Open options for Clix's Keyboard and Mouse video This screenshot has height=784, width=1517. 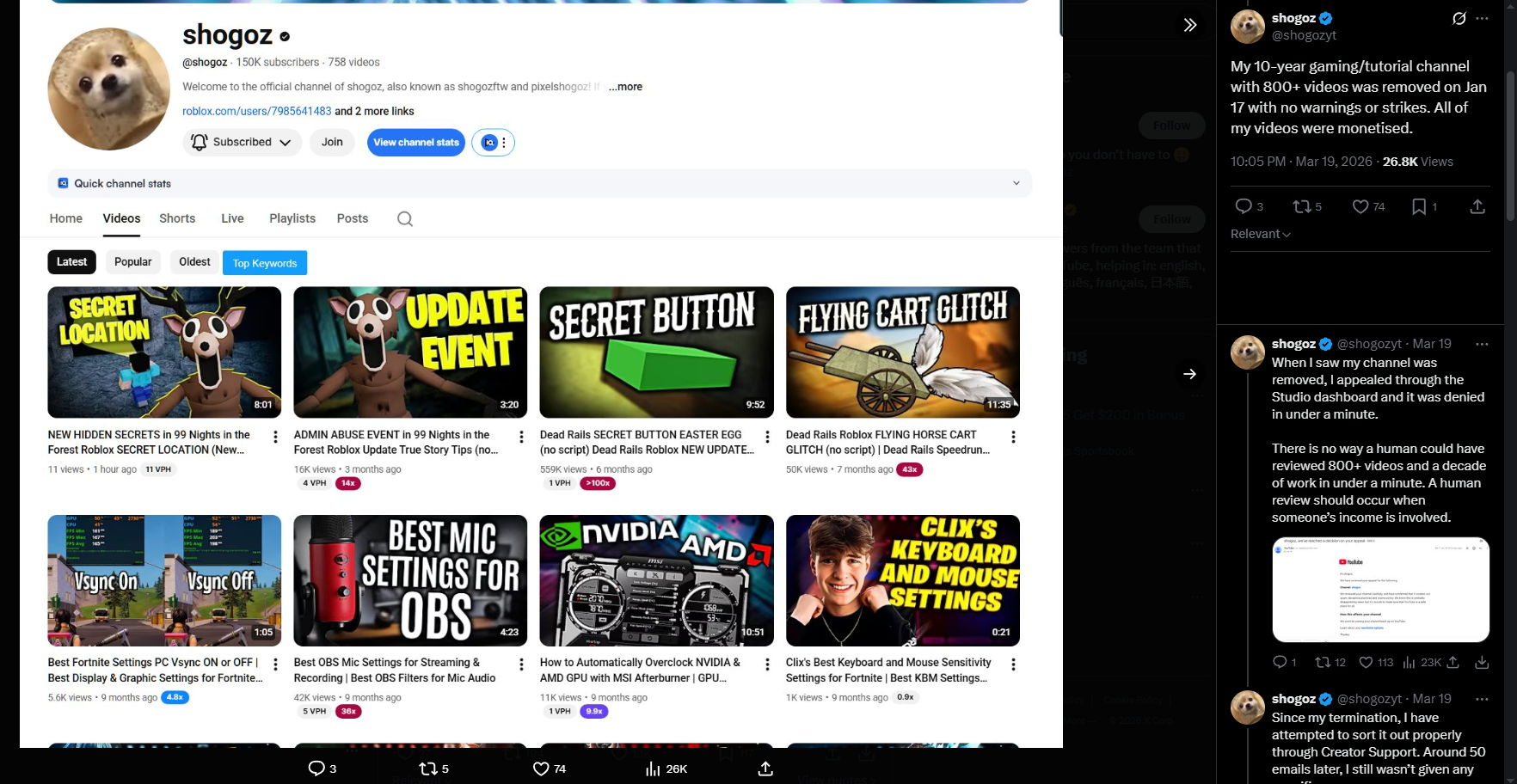tap(1013, 665)
